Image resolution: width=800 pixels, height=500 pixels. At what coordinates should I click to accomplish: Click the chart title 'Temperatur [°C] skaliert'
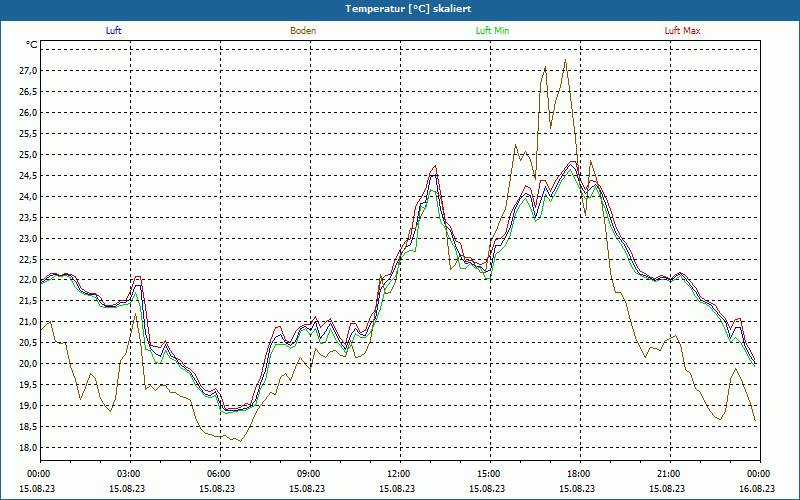[400, 8]
